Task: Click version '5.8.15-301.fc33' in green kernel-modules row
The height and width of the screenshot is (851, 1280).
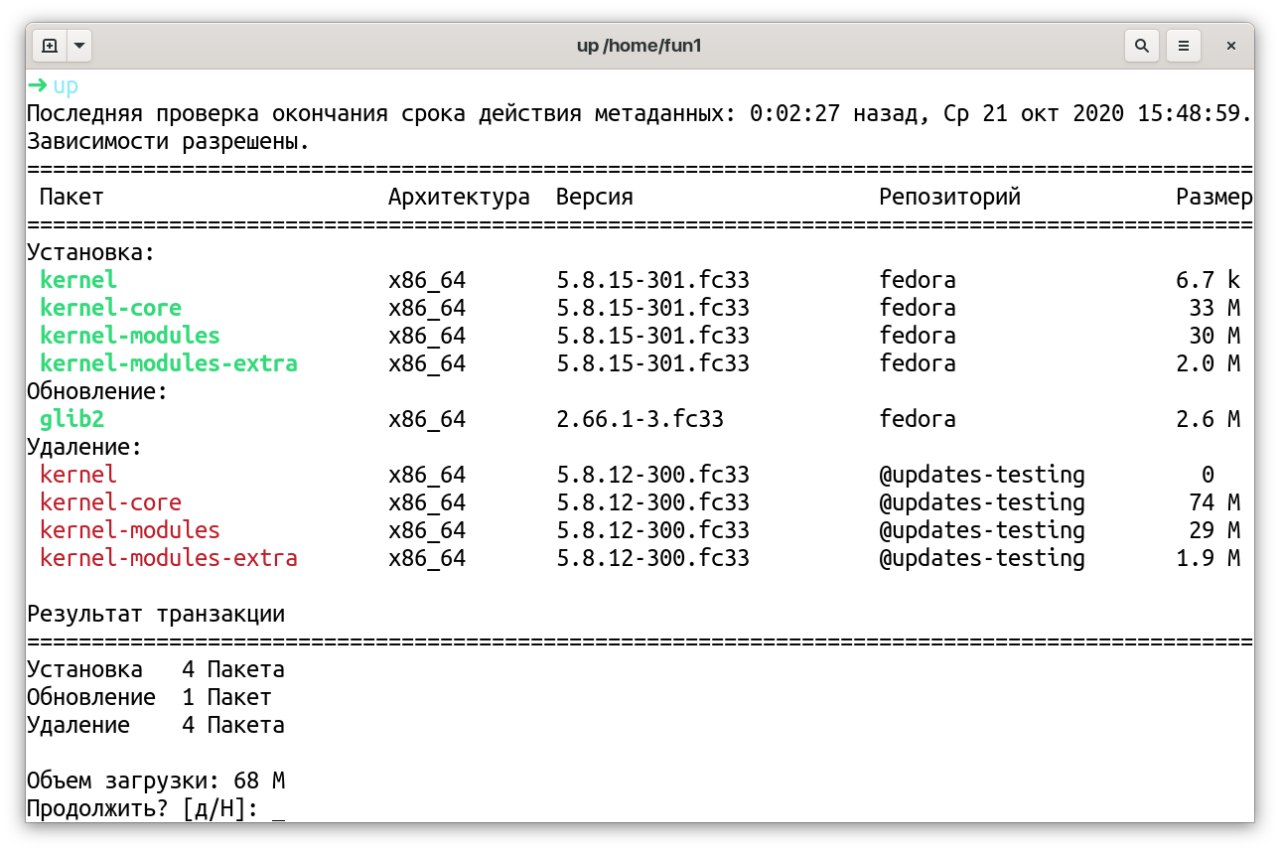Action: 653,335
